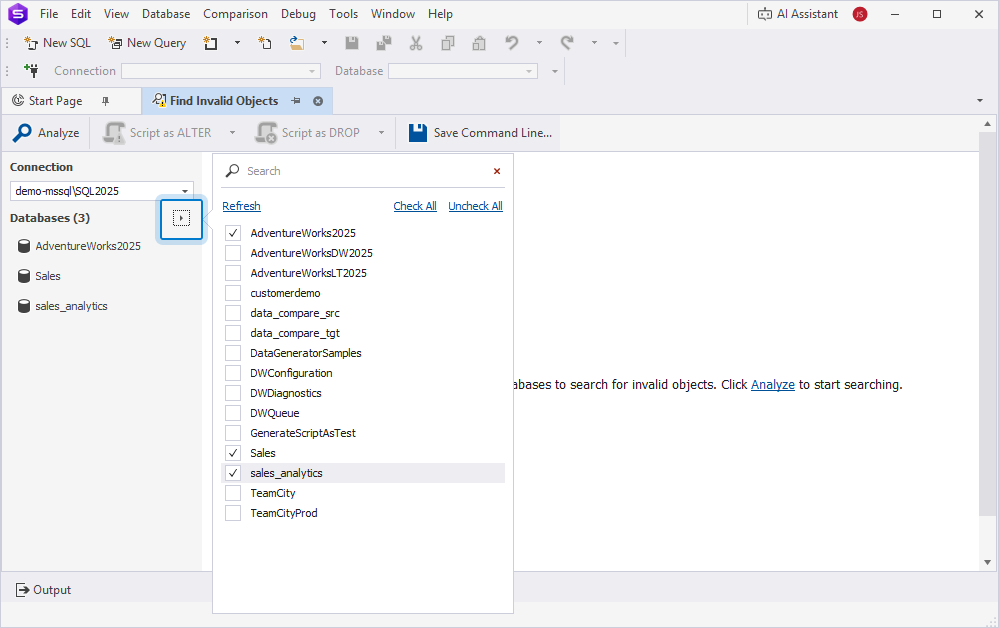Select Sales in left Databases list
The width and height of the screenshot is (999, 628).
[40, 276]
